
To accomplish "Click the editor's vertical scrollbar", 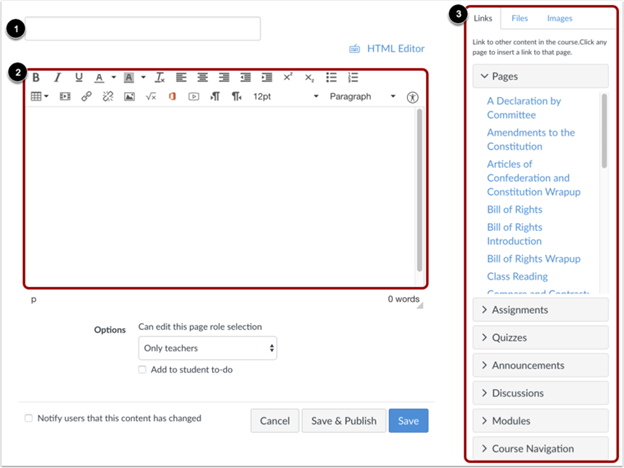I will pos(419,190).
